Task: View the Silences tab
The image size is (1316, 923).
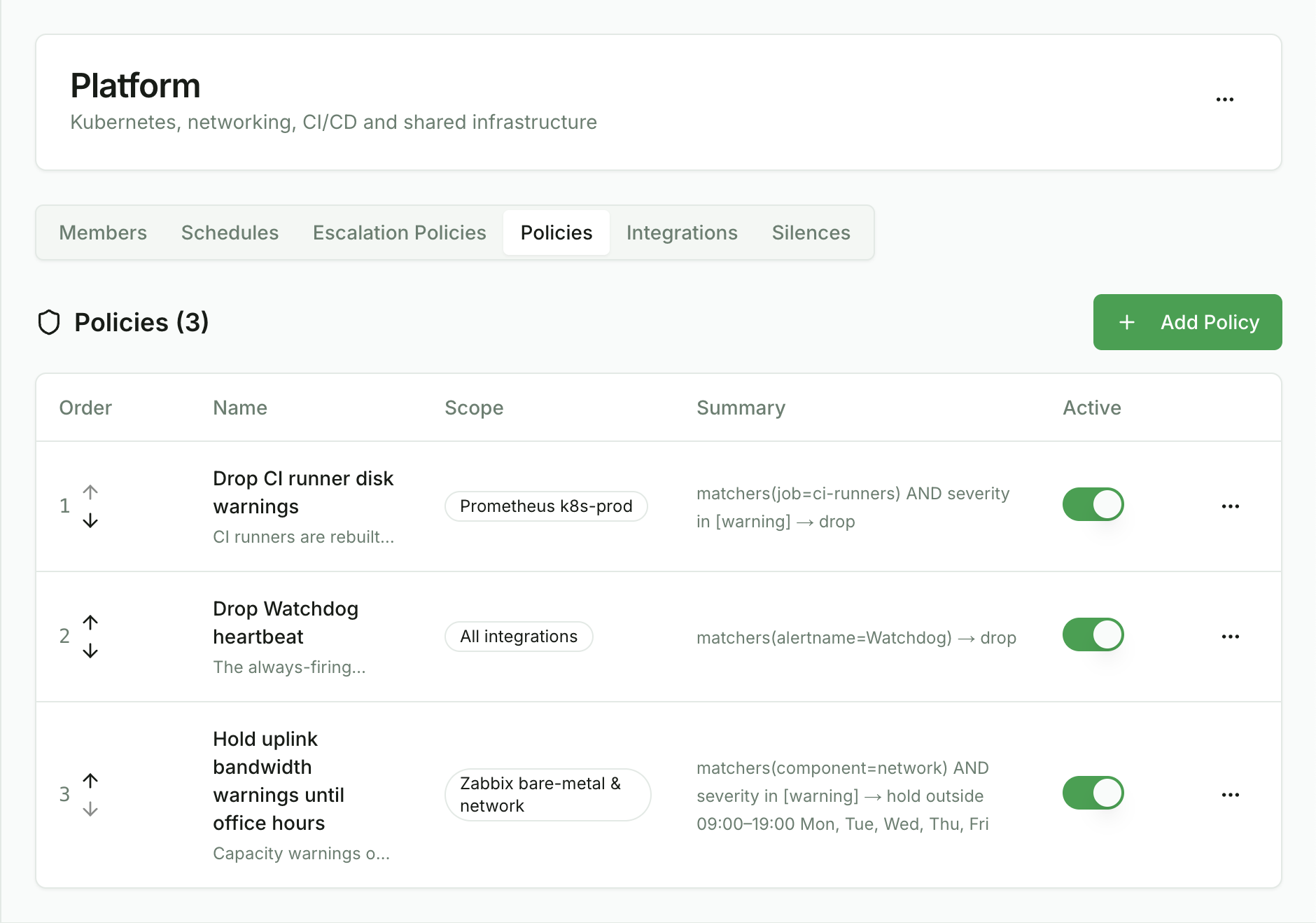Action: pos(811,233)
